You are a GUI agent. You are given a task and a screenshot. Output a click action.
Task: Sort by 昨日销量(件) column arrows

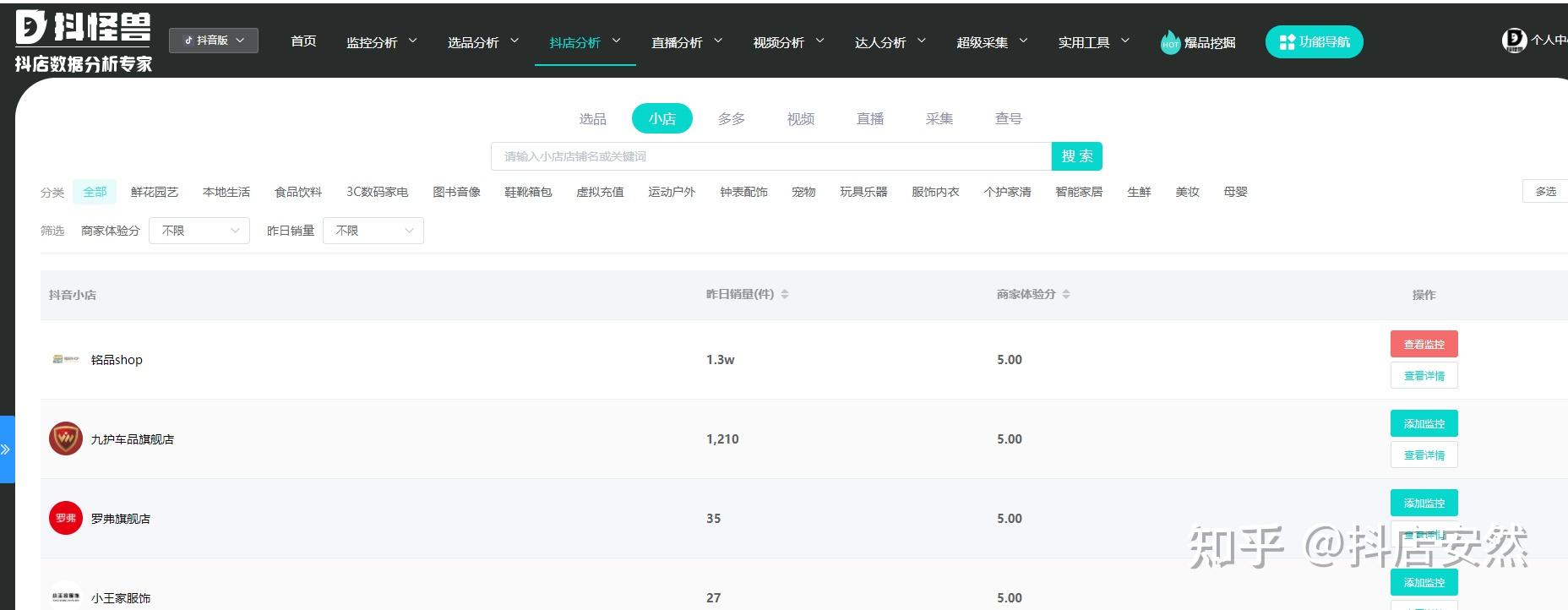785,294
